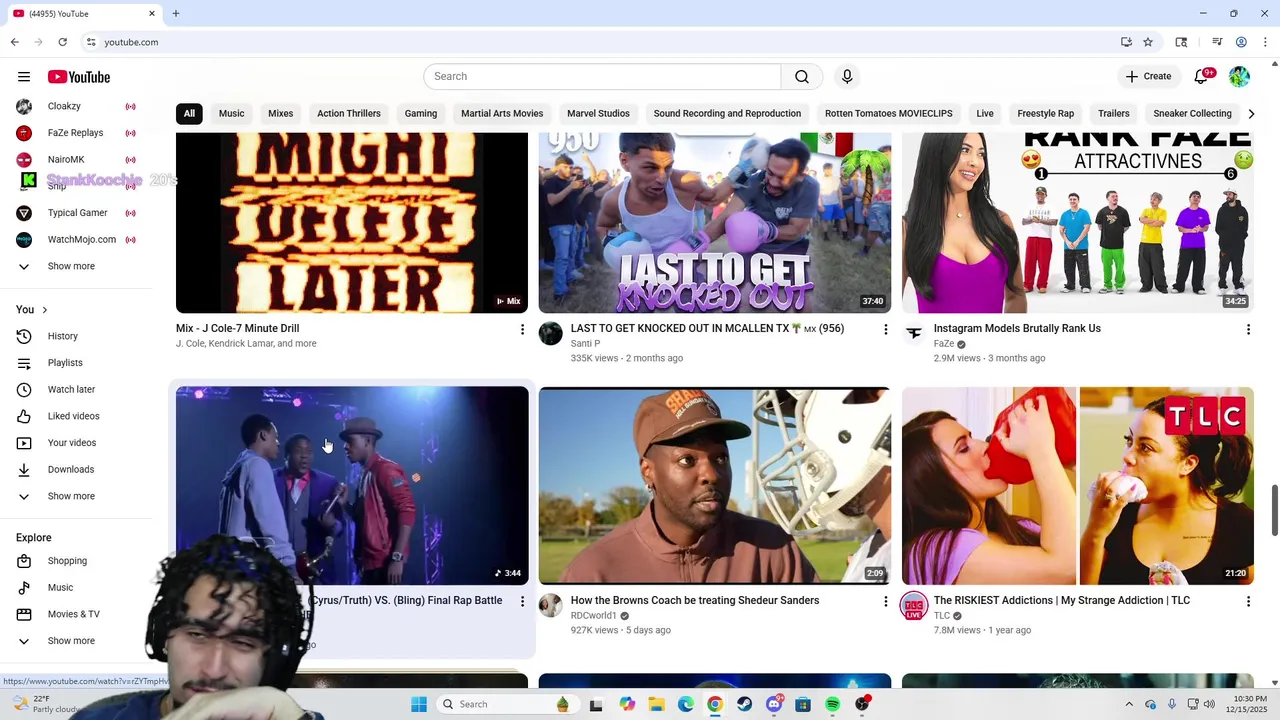Click the YouTube logo home link
The image size is (1280, 720).
click(x=79, y=77)
